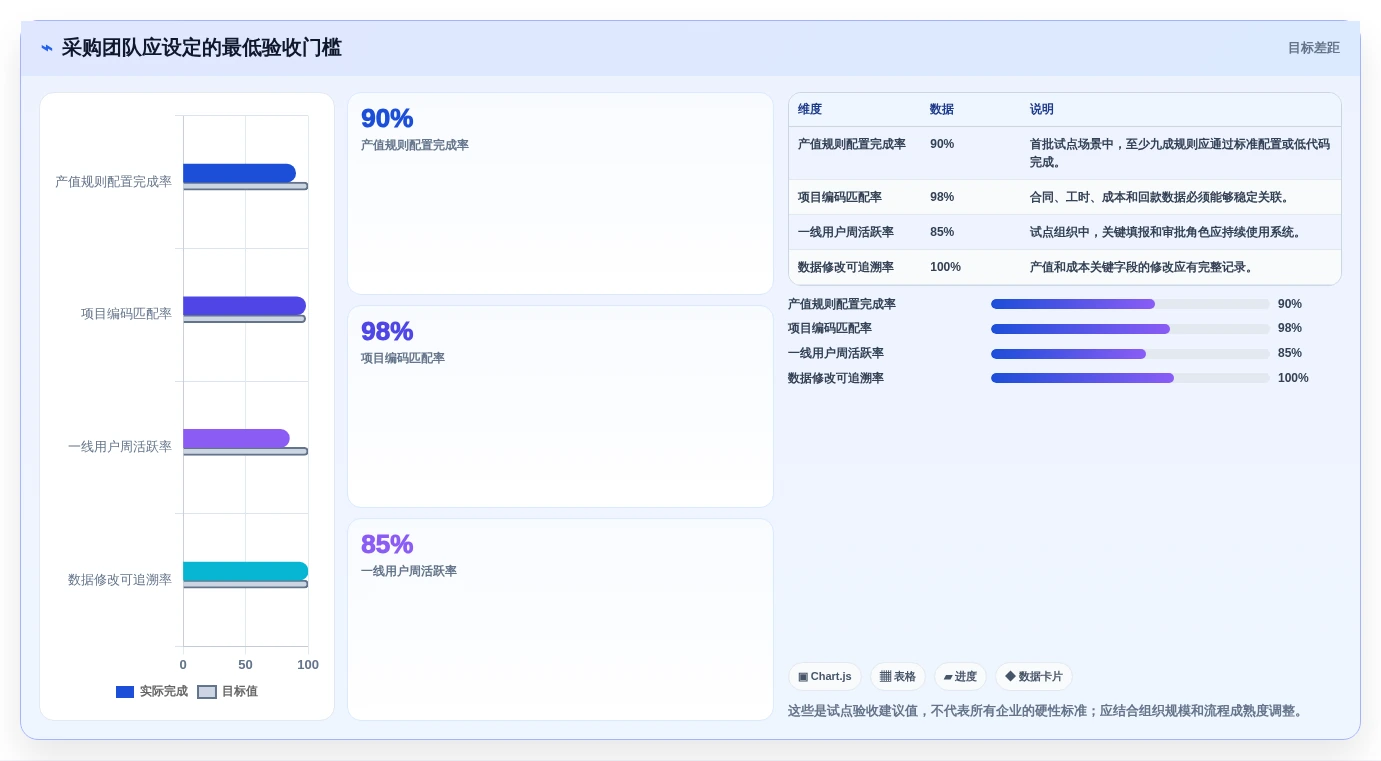Click the 项目编码匹配率 progress bar

(x=1130, y=329)
